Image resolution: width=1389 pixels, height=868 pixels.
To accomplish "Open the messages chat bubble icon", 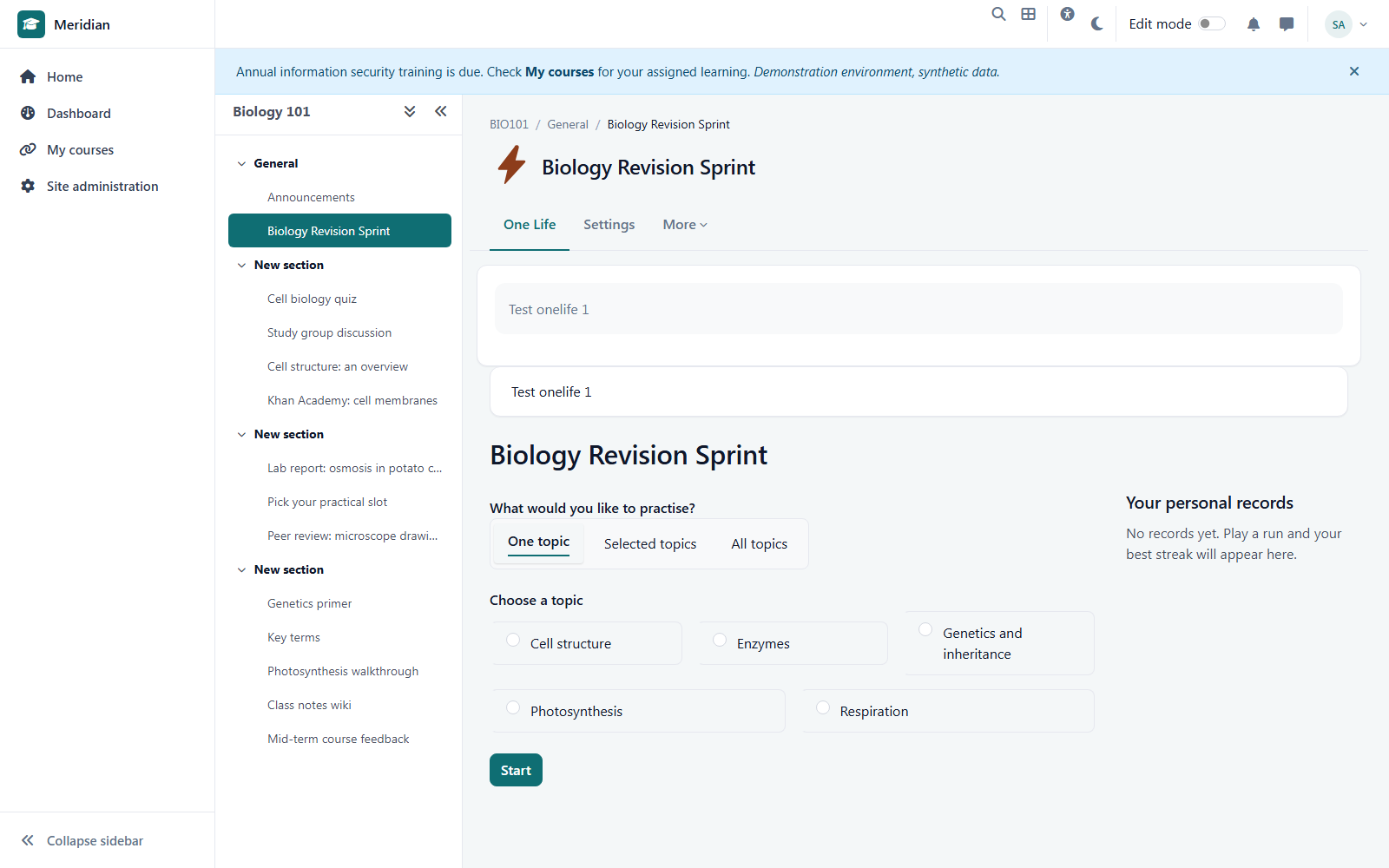I will tap(1287, 24).
